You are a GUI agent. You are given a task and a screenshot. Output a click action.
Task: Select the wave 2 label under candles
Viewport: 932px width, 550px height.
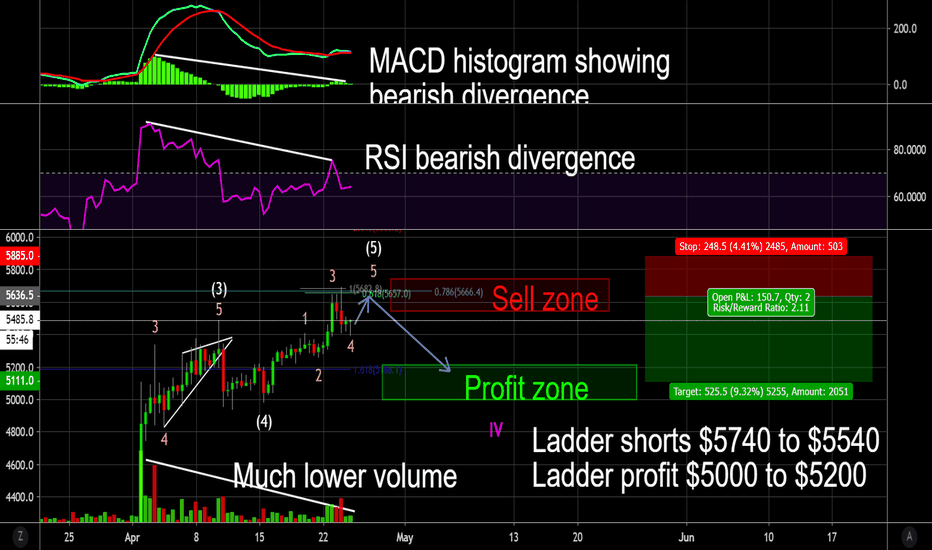click(319, 375)
